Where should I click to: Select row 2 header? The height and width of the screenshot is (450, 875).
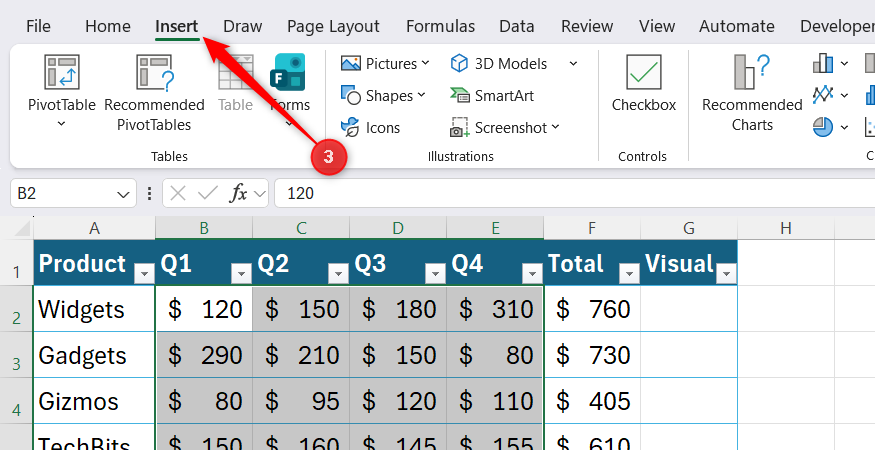coord(16,309)
